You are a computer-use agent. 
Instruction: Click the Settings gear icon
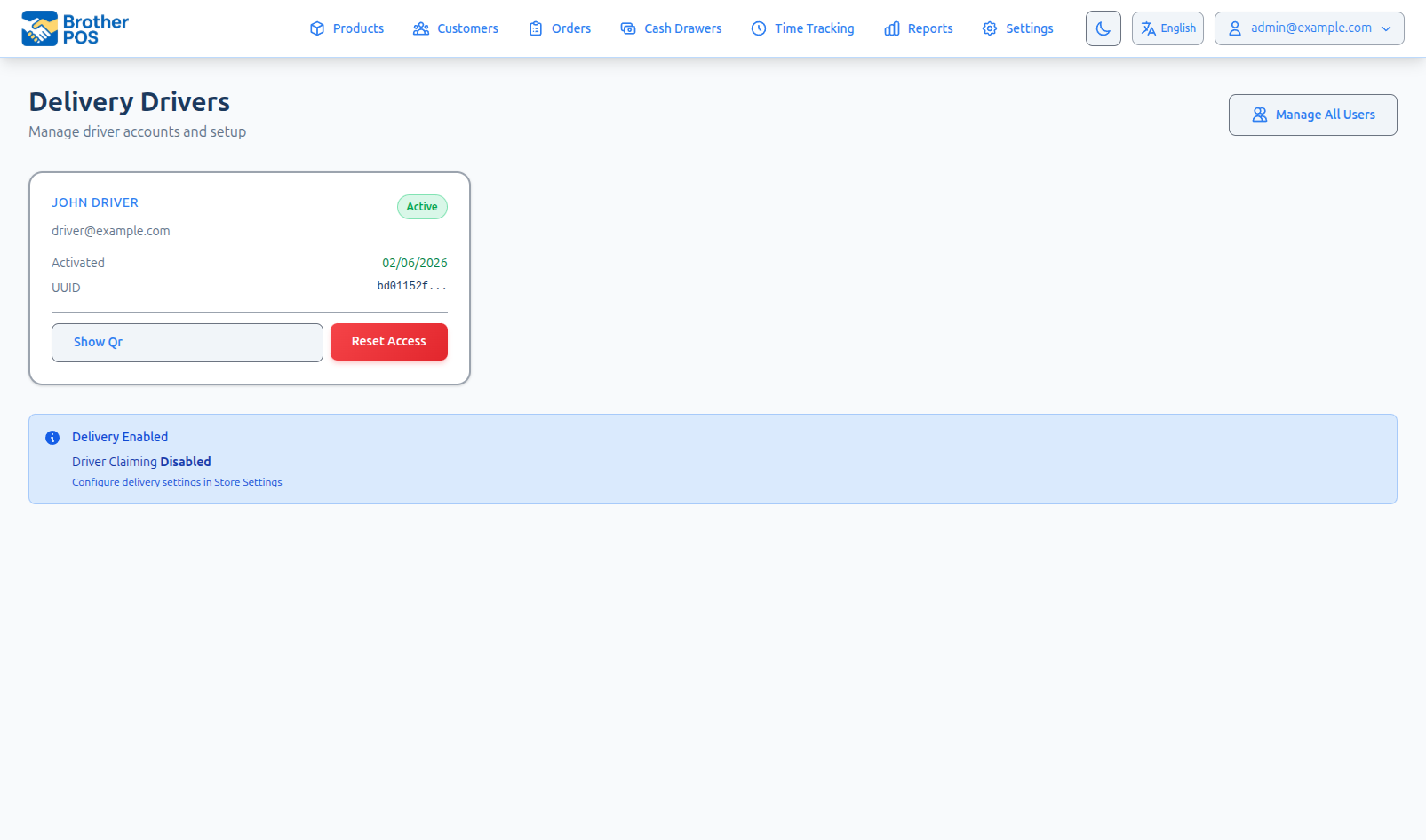990,28
